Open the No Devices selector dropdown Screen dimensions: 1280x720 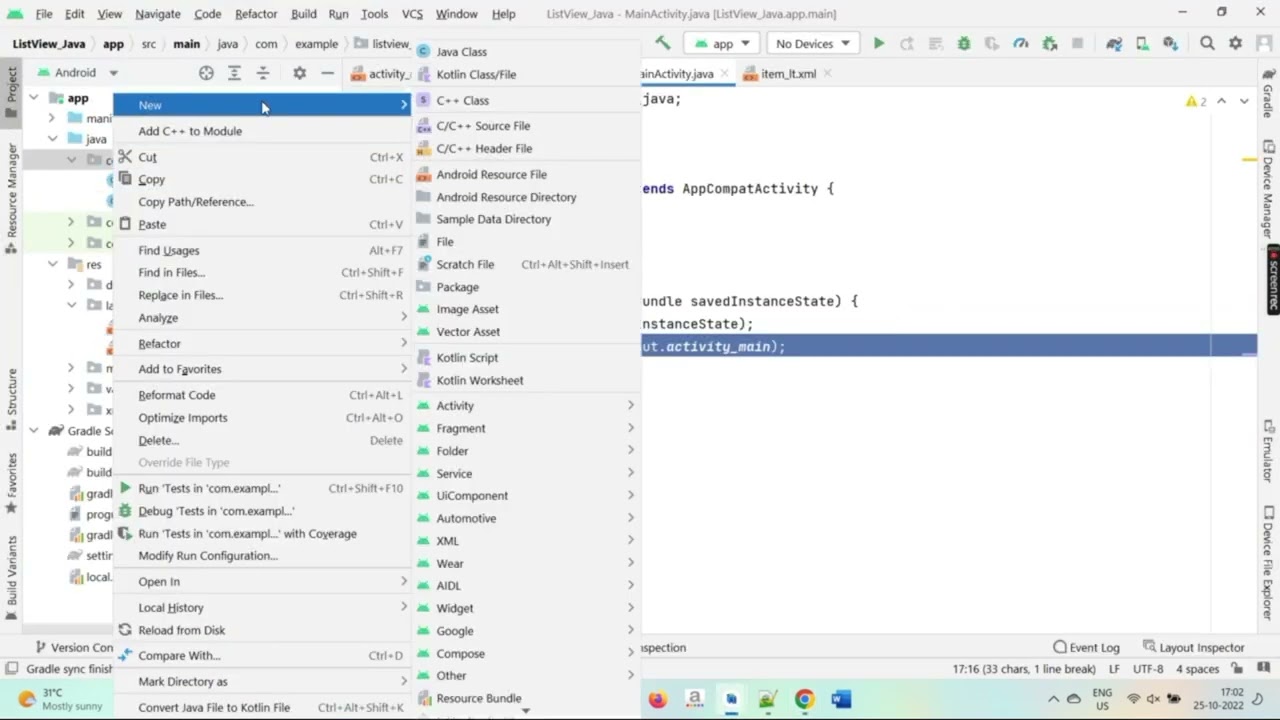click(812, 43)
